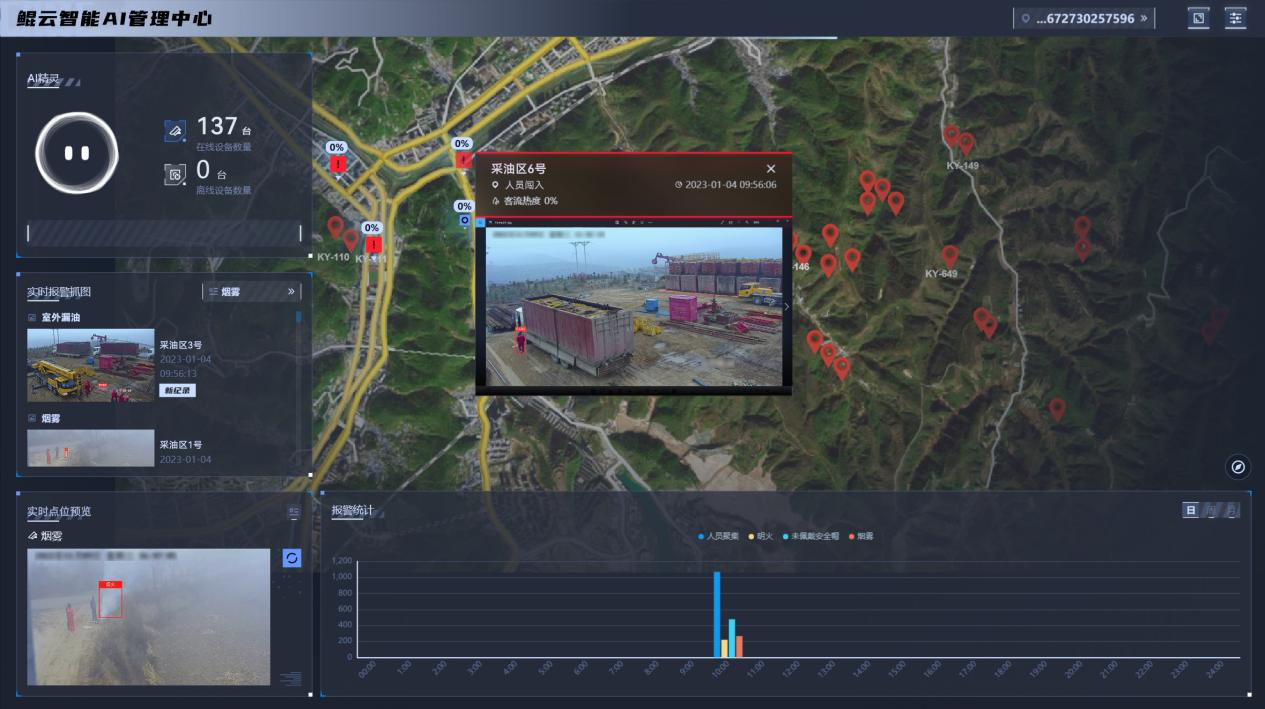Click the right arrow on the popup video
Viewport: 1265px width, 709px height.
(786, 307)
